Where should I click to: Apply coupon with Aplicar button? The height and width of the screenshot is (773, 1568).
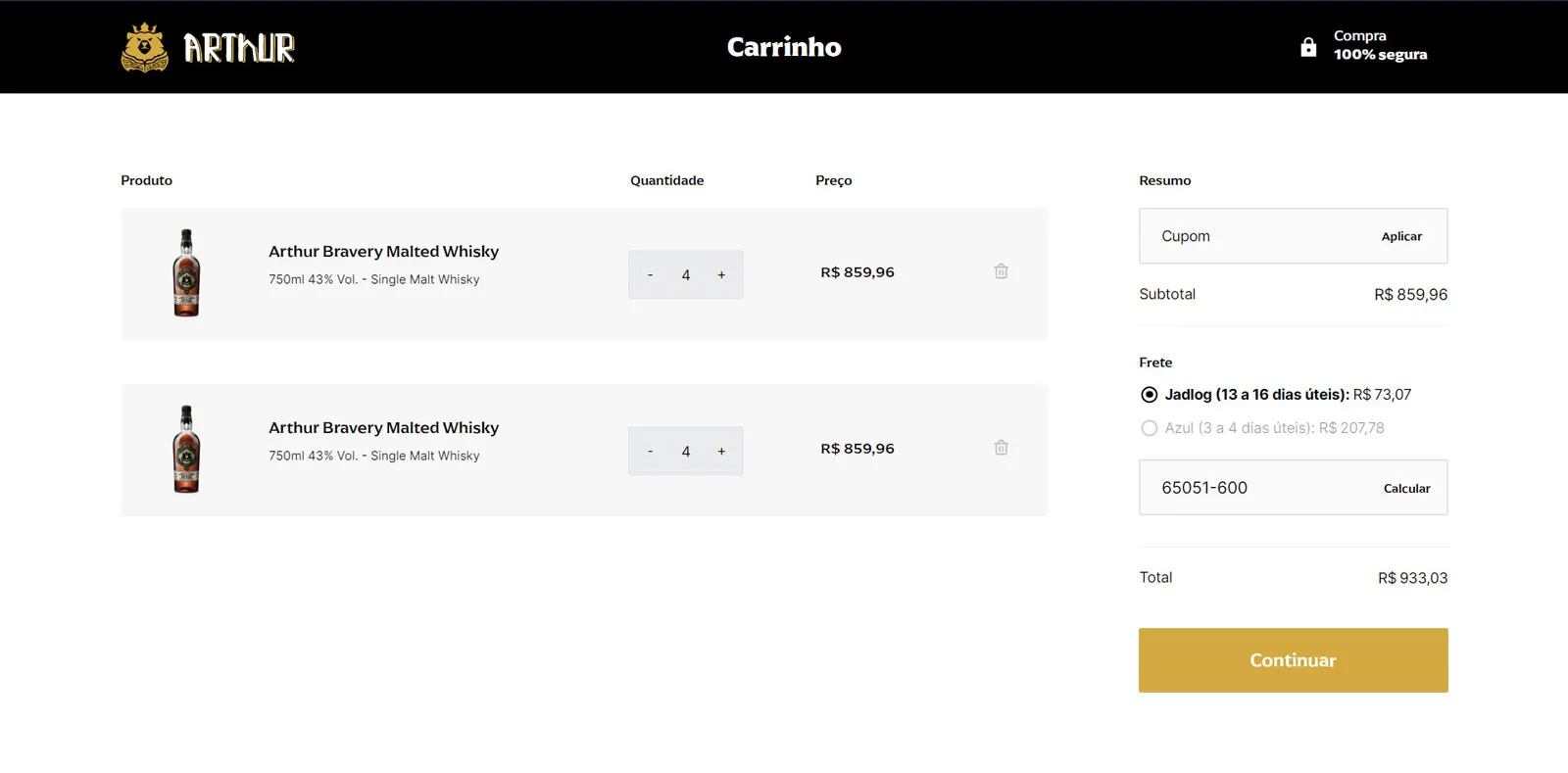point(1401,236)
